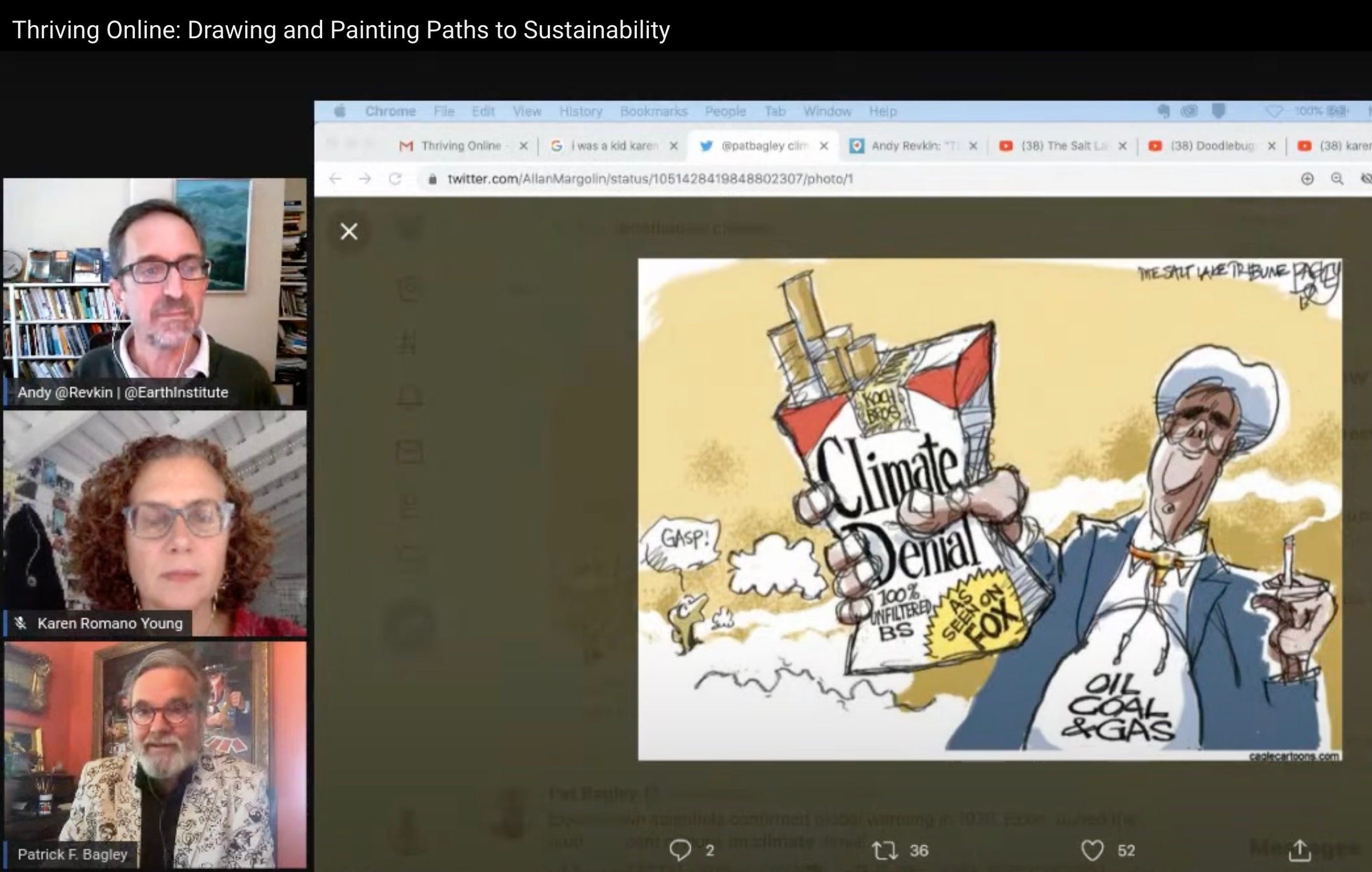Open the Chrome menu
Screen dimensions: 1372x872
point(390,111)
